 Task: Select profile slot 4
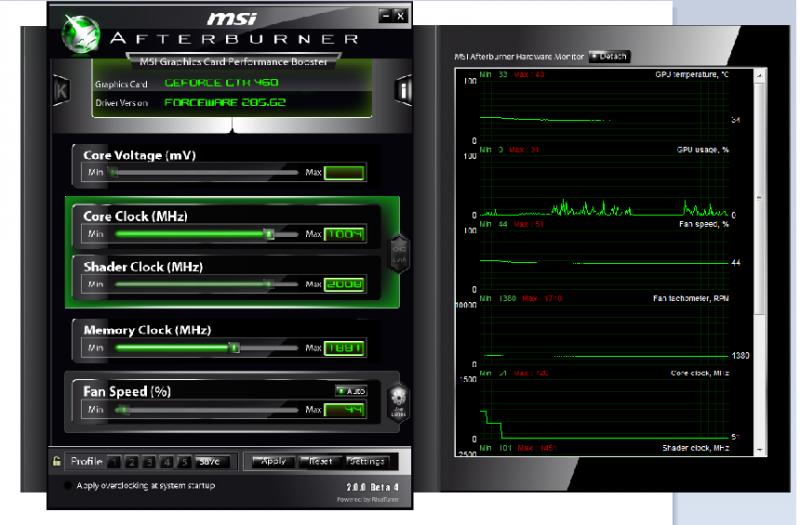166,462
